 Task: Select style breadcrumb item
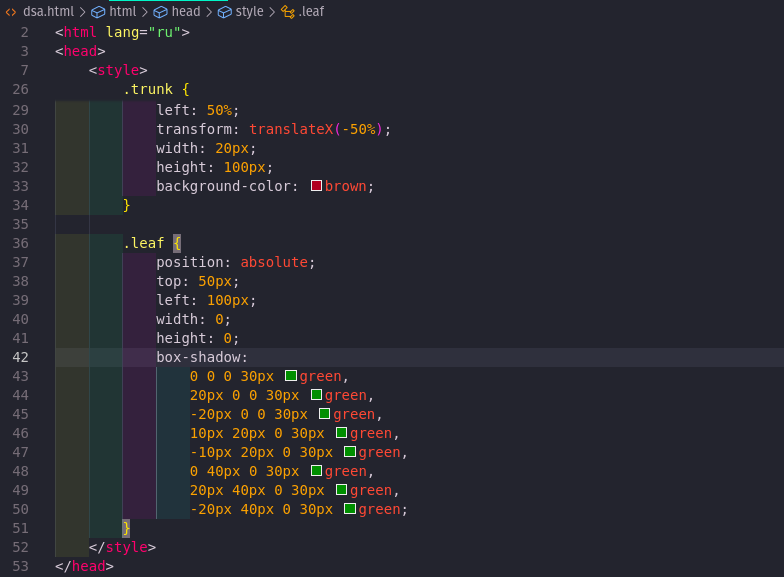[250, 12]
